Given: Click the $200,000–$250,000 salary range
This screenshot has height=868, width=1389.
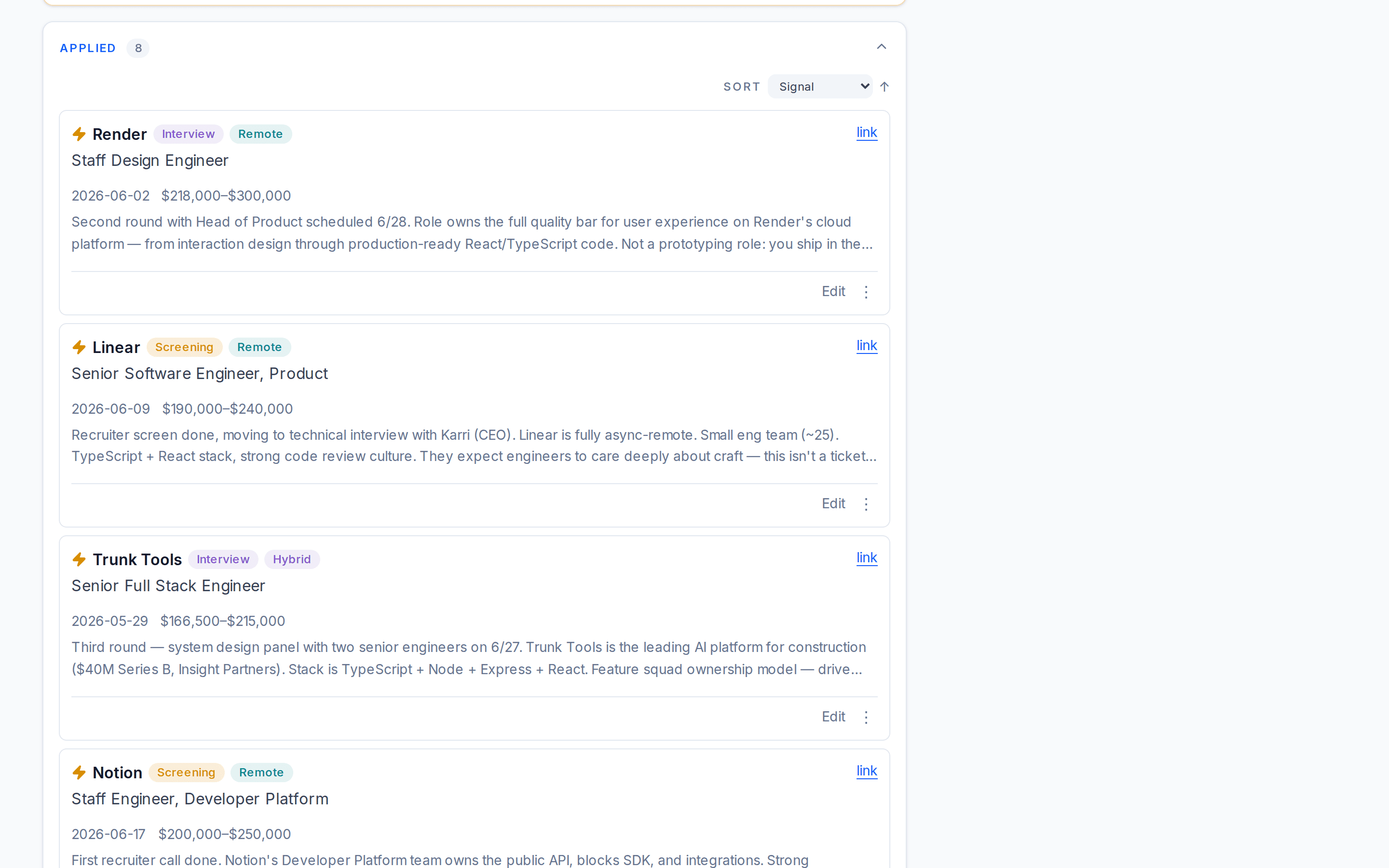Looking at the screenshot, I should [x=224, y=834].
